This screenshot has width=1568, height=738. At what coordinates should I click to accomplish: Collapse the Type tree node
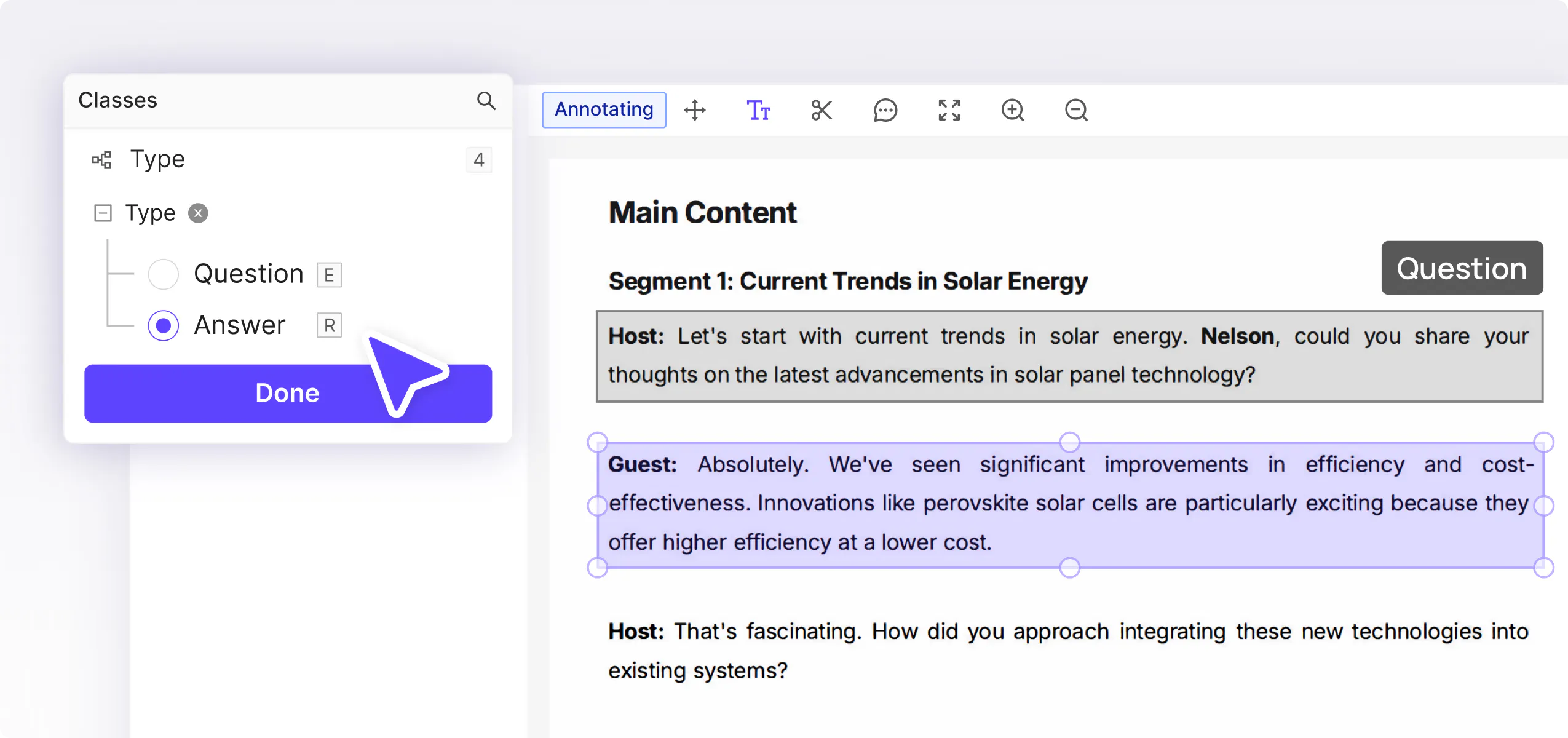(103, 213)
